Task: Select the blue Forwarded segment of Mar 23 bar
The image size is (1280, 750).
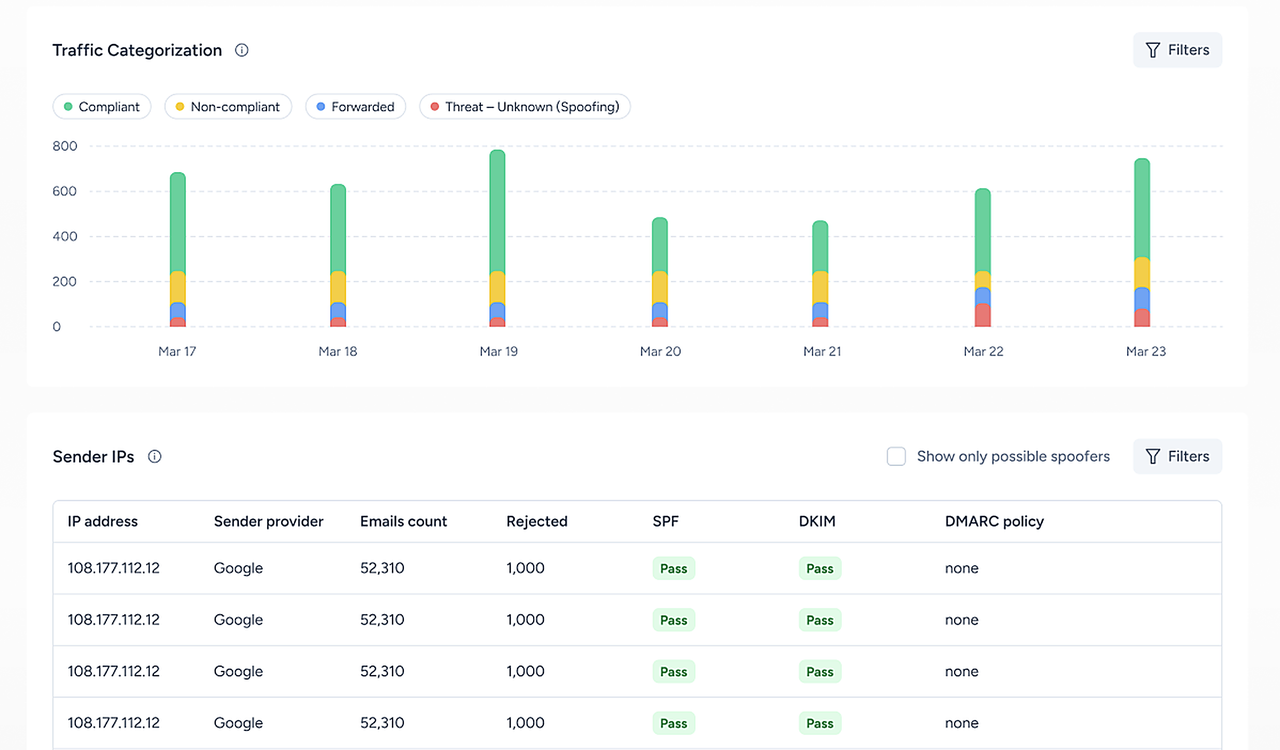Action: point(1142,299)
